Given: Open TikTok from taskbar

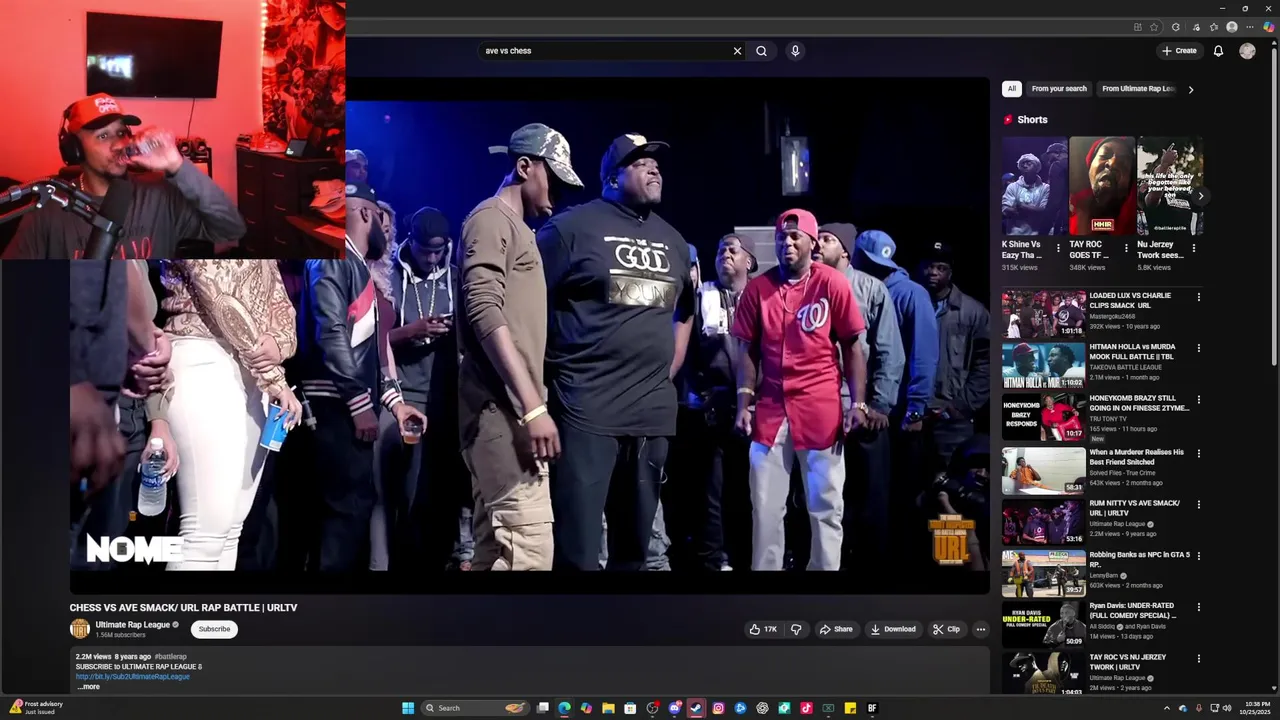Looking at the screenshot, I should click(x=806, y=708).
